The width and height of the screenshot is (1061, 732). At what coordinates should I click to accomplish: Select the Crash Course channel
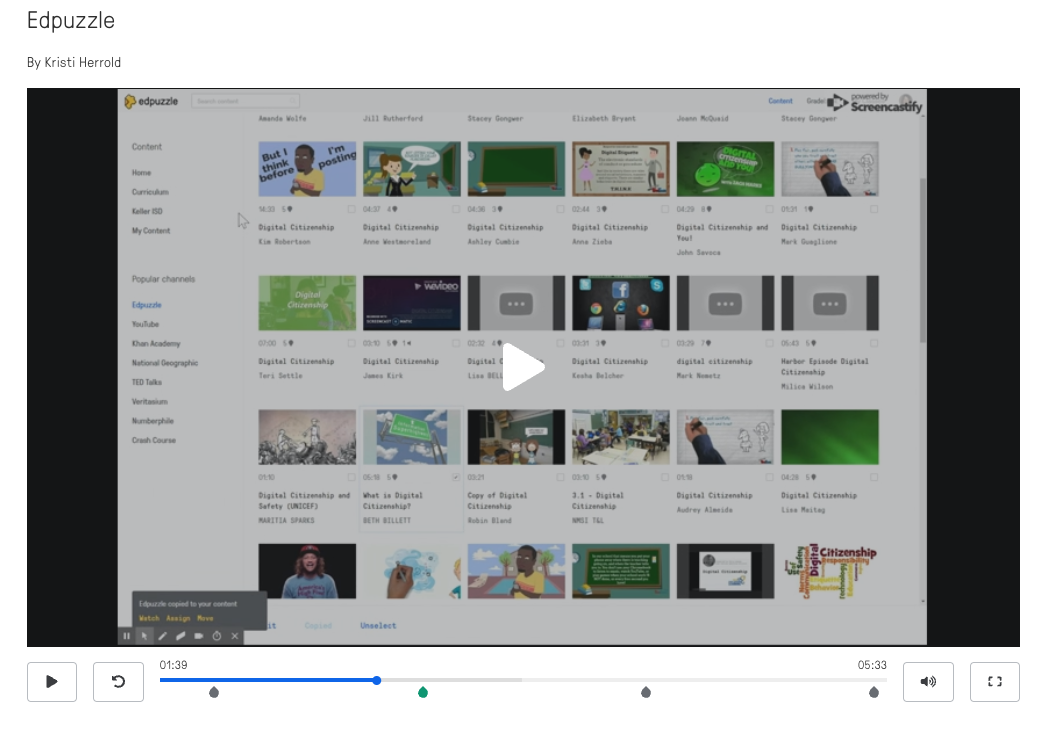tap(154, 440)
